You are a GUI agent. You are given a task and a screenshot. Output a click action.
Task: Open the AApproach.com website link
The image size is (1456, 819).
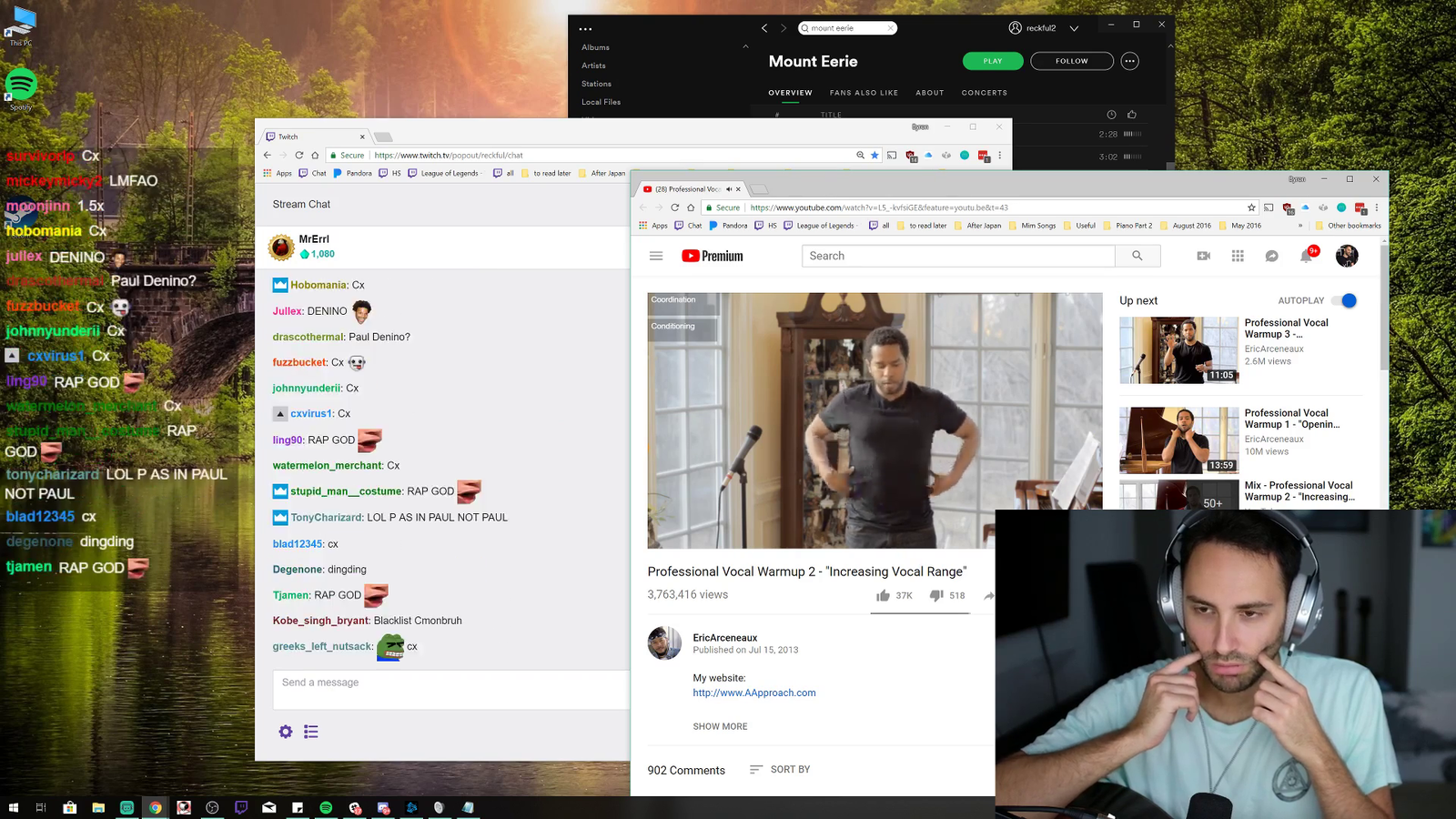pyautogui.click(x=754, y=693)
